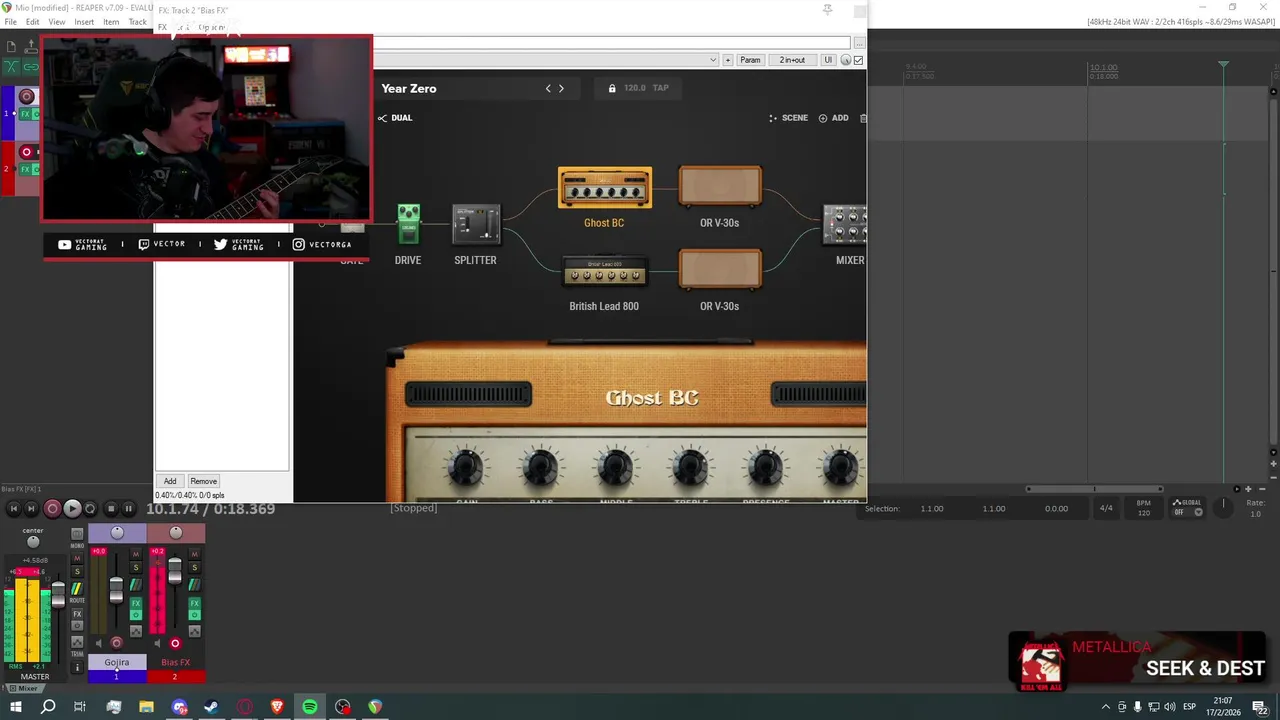This screenshot has height=720, width=1280.
Task: Bypass master track FX
Action: [77, 626]
